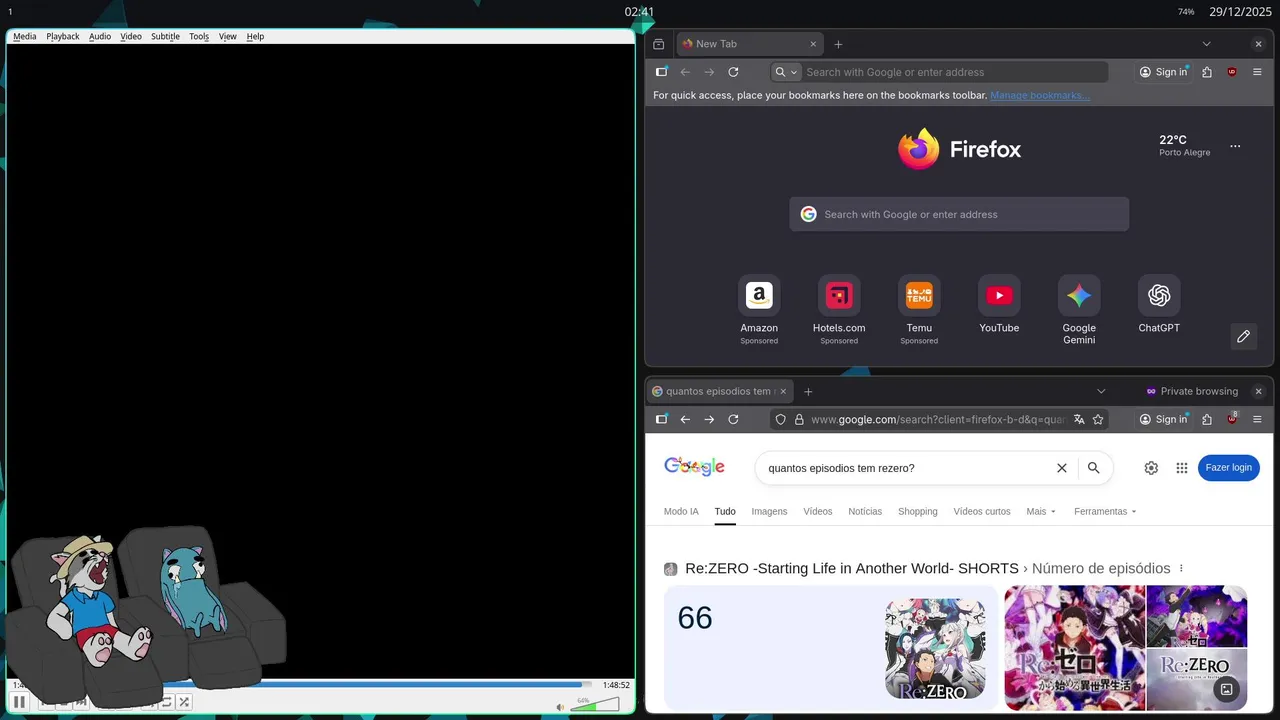Click Fazer login button
Image resolution: width=1280 pixels, height=720 pixels.
(x=1229, y=468)
